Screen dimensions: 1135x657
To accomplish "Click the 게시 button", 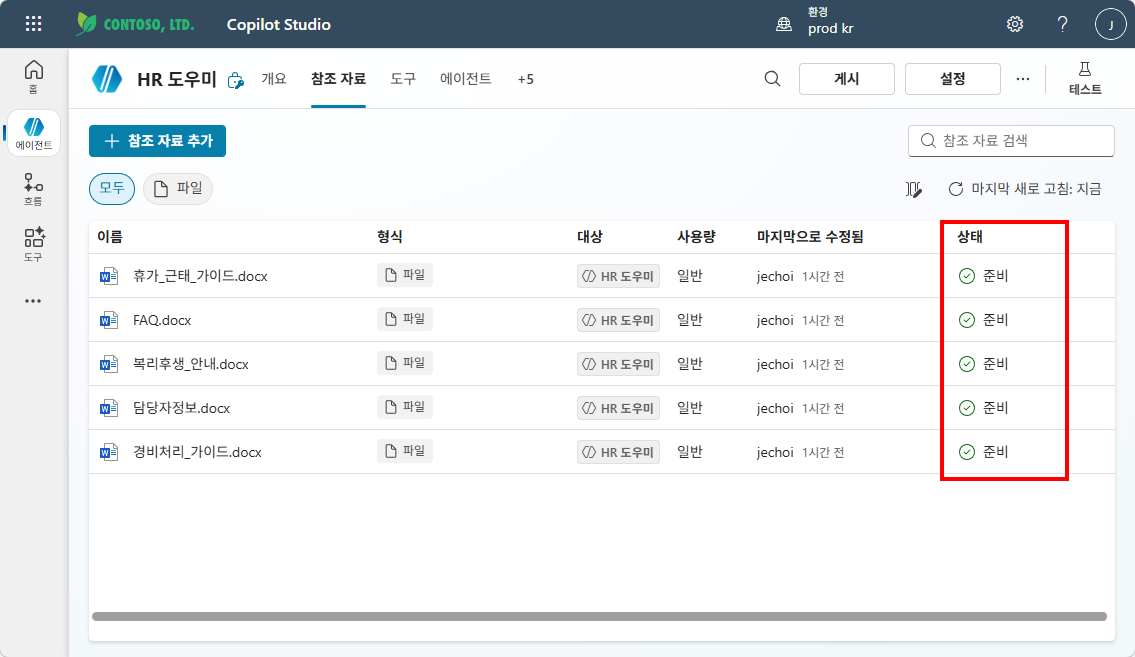I will tap(847, 79).
